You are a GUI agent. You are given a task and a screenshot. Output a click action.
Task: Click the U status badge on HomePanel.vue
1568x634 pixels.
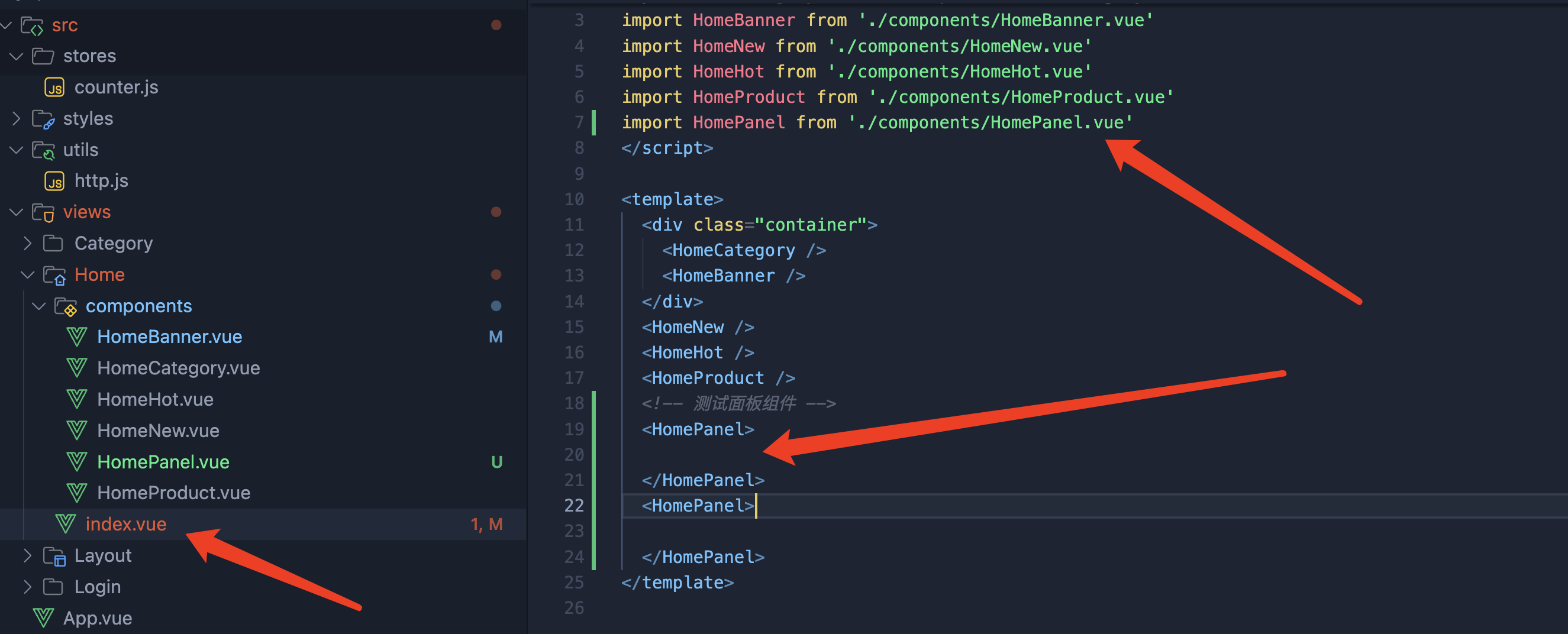click(496, 462)
